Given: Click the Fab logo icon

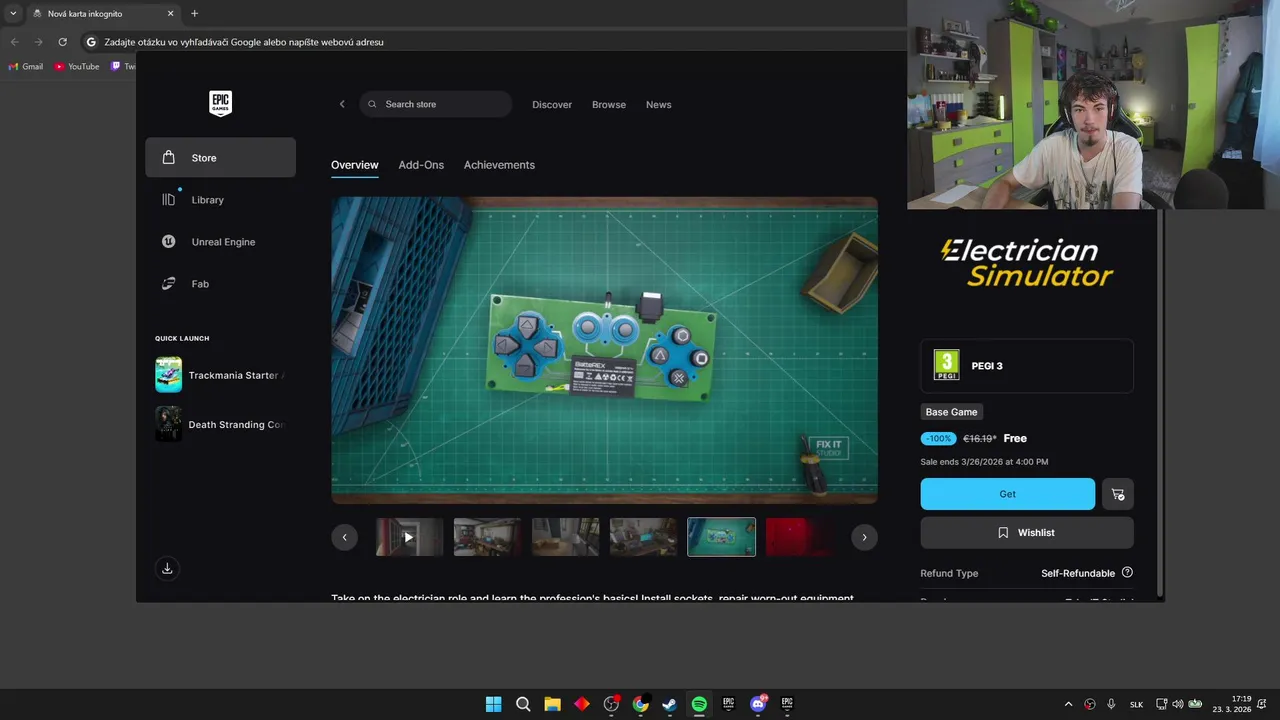Looking at the screenshot, I should (x=169, y=284).
